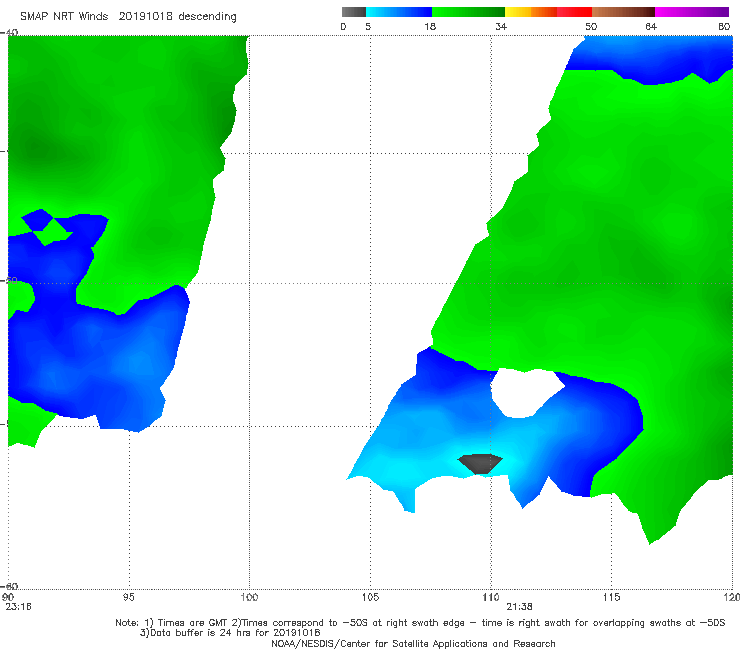This screenshot has width=740, height=650.
Task: Click the longitude axis label '110'
Action: click(491, 598)
